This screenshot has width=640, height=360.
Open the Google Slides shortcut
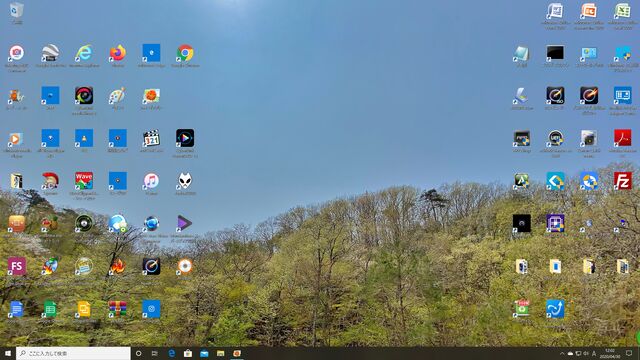point(84,309)
